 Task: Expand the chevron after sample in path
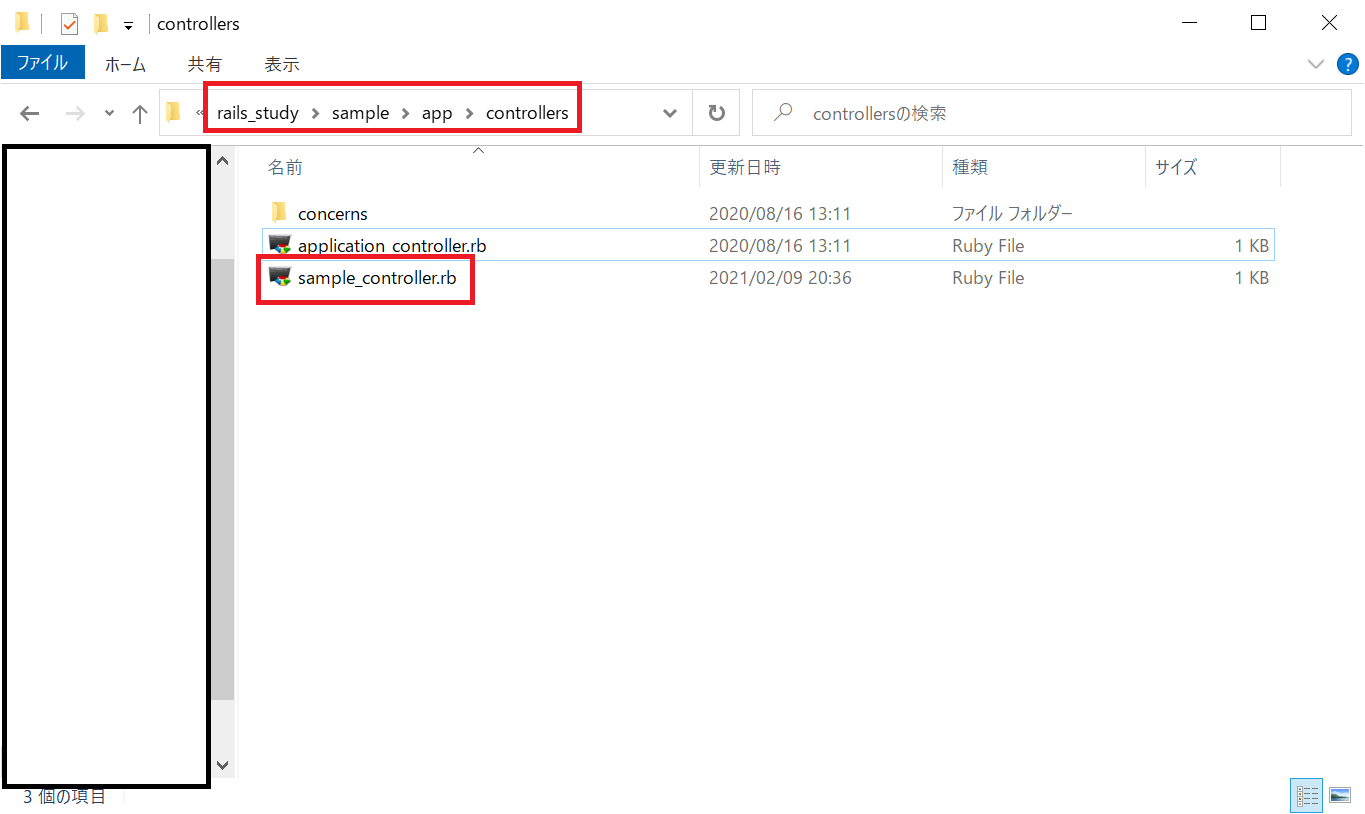point(405,113)
